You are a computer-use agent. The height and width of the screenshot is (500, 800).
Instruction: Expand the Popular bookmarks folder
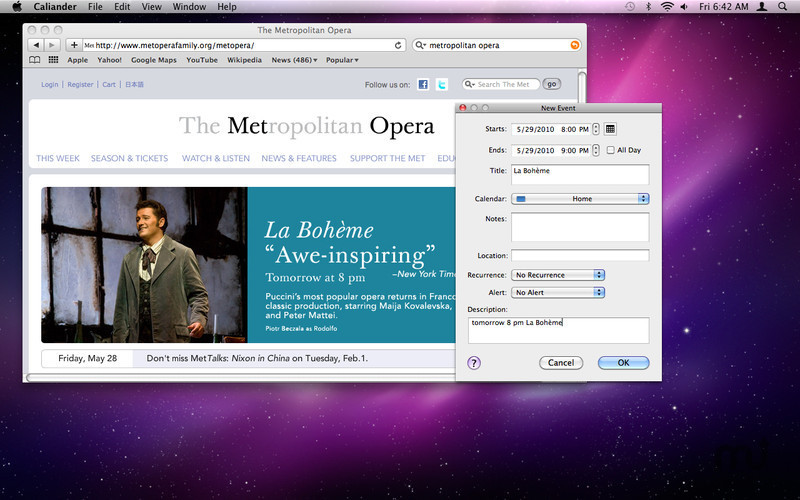[x=342, y=60]
